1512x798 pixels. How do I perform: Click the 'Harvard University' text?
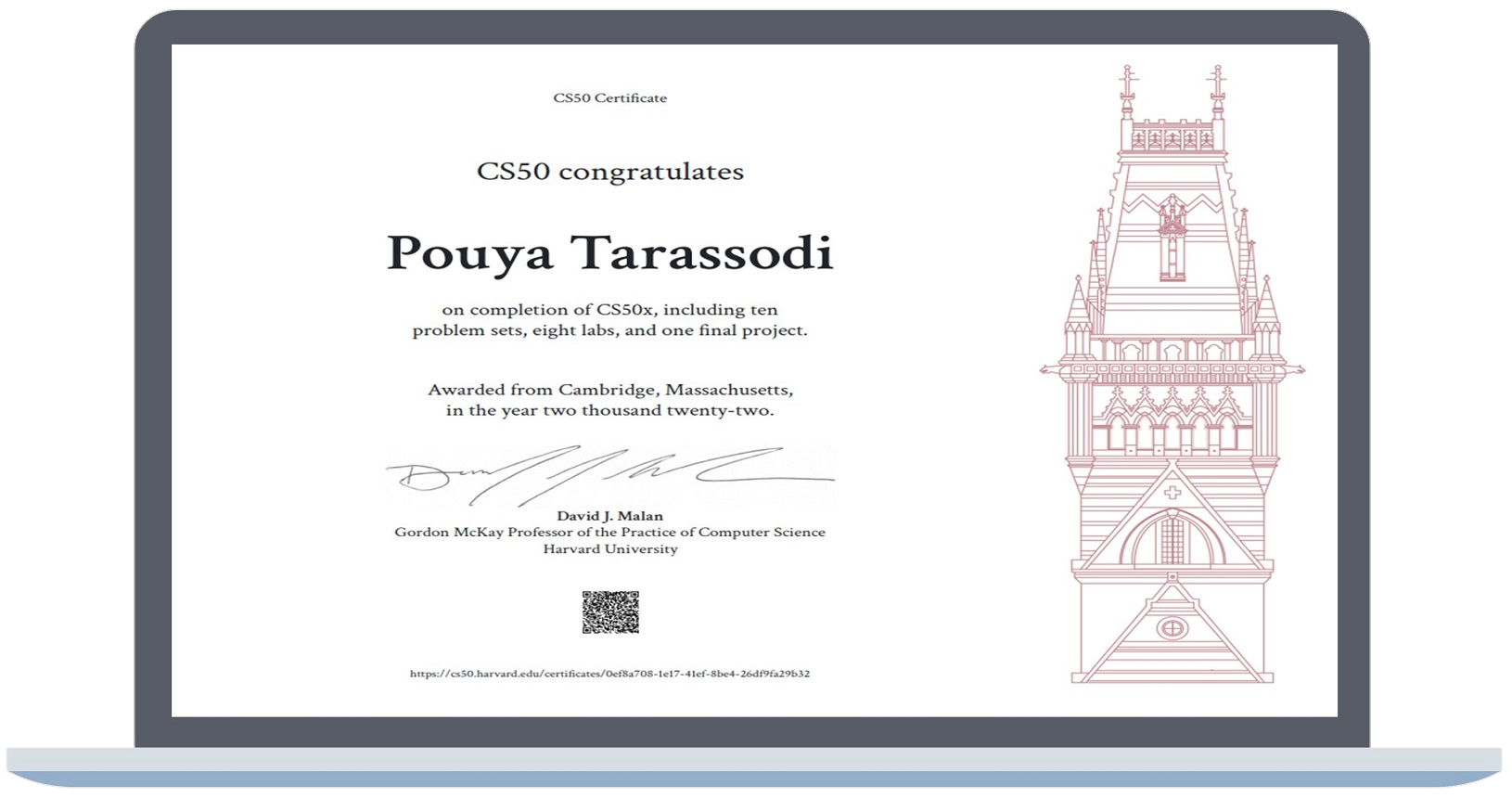click(x=609, y=549)
